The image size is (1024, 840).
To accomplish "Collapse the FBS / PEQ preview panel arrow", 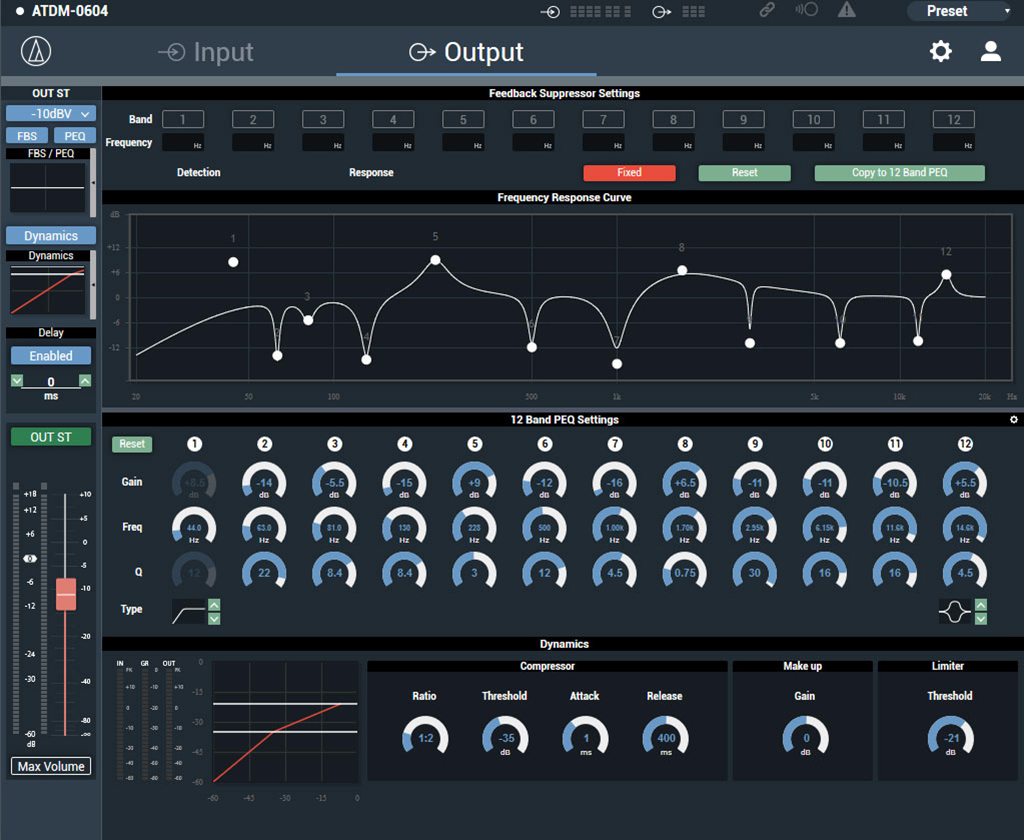I will click(x=94, y=184).
